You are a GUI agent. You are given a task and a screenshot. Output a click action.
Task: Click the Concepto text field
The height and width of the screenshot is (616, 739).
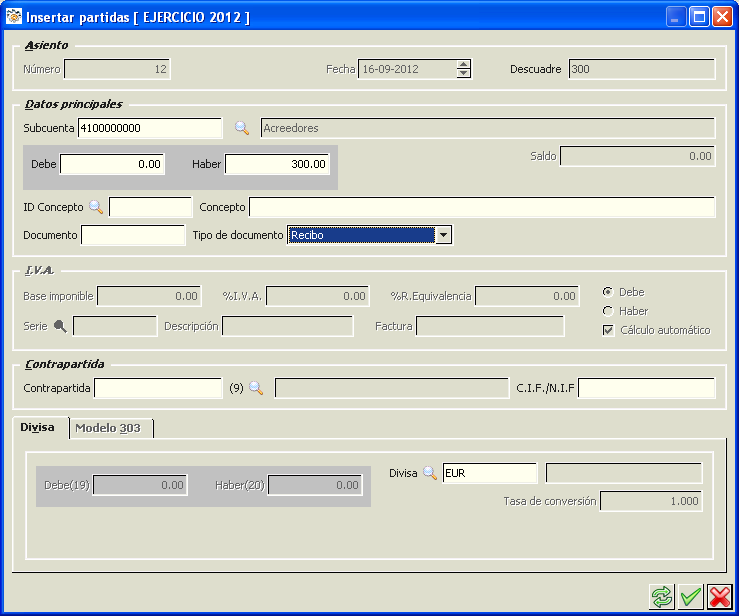(482, 207)
